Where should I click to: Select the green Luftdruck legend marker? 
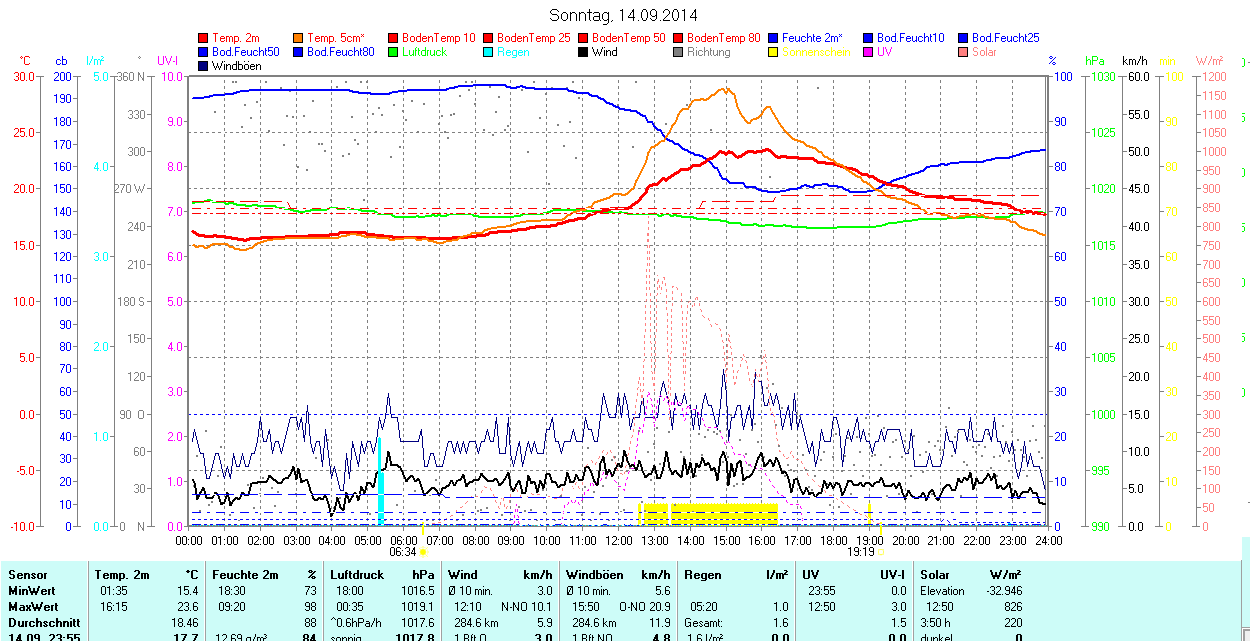pos(394,52)
